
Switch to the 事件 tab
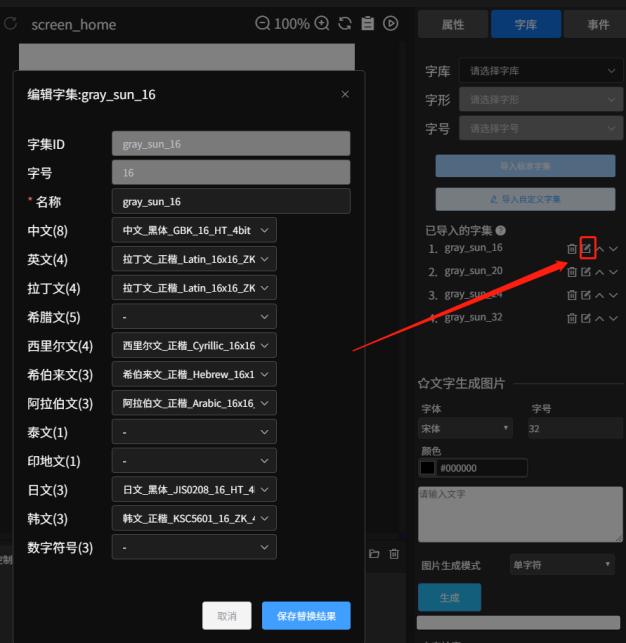click(x=597, y=25)
